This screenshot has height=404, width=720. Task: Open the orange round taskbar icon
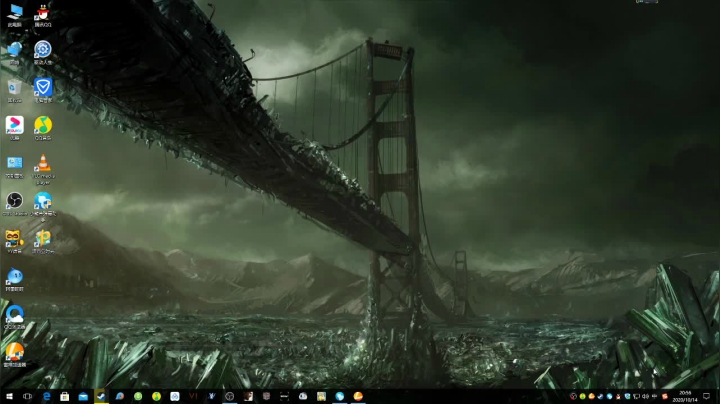358,396
